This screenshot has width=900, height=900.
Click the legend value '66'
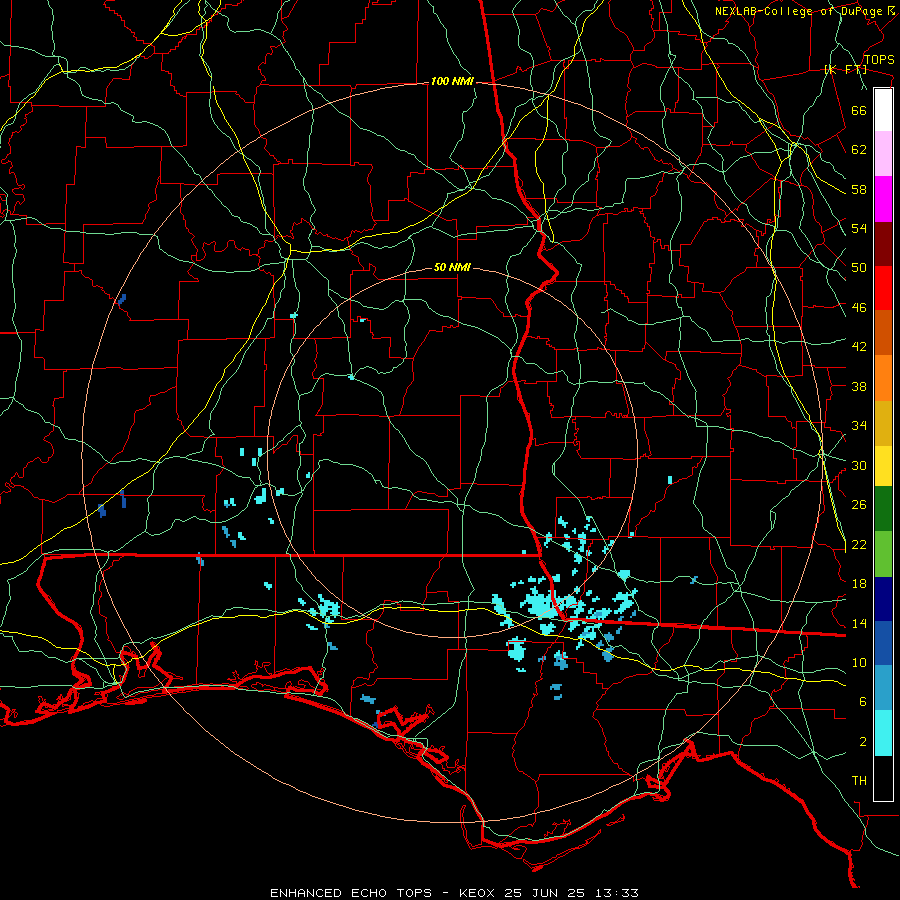click(x=859, y=111)
